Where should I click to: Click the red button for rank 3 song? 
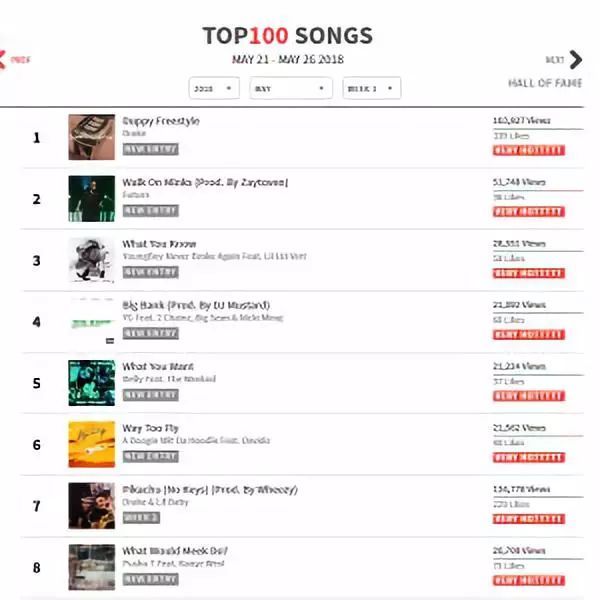click(x=529, y=273)
